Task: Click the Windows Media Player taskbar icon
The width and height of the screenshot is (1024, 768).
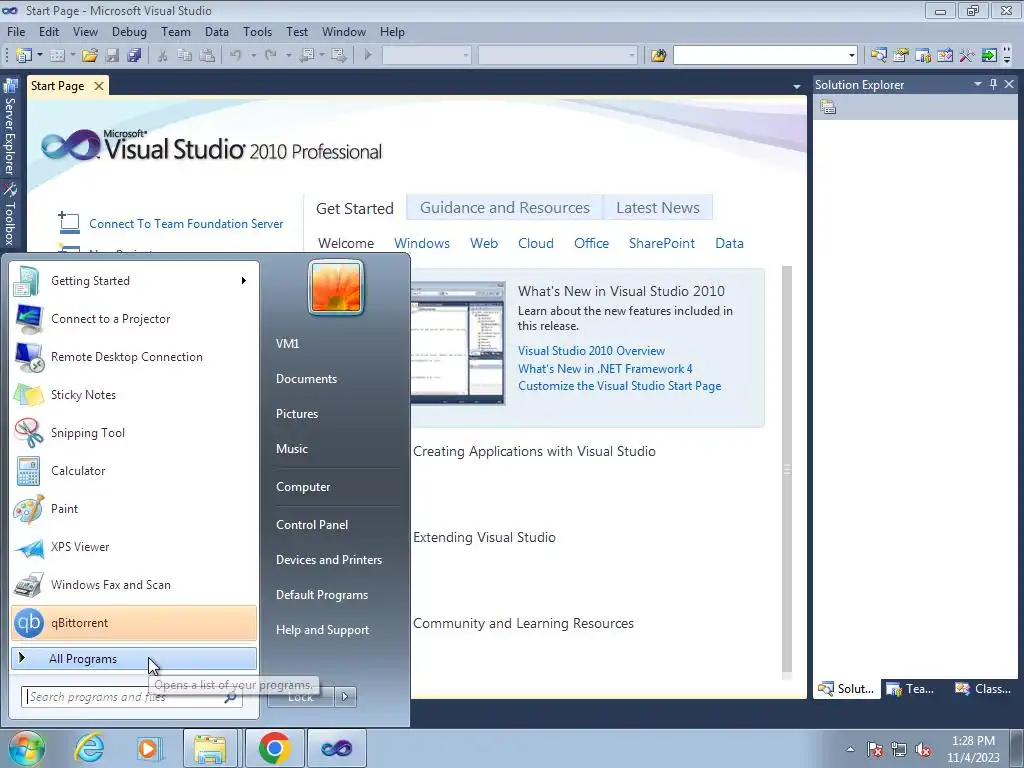Action: pyautogui.click(x=149, y=748)
